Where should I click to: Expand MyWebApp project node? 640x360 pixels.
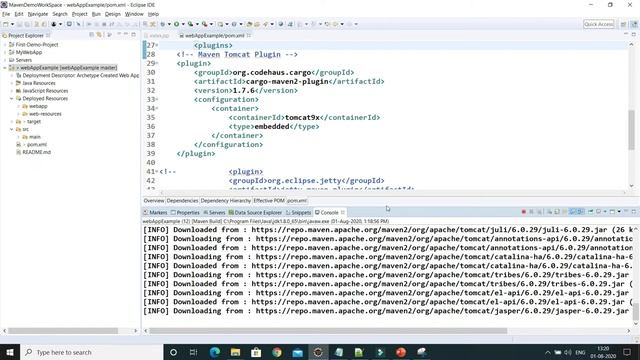click(x=5, y=52)
